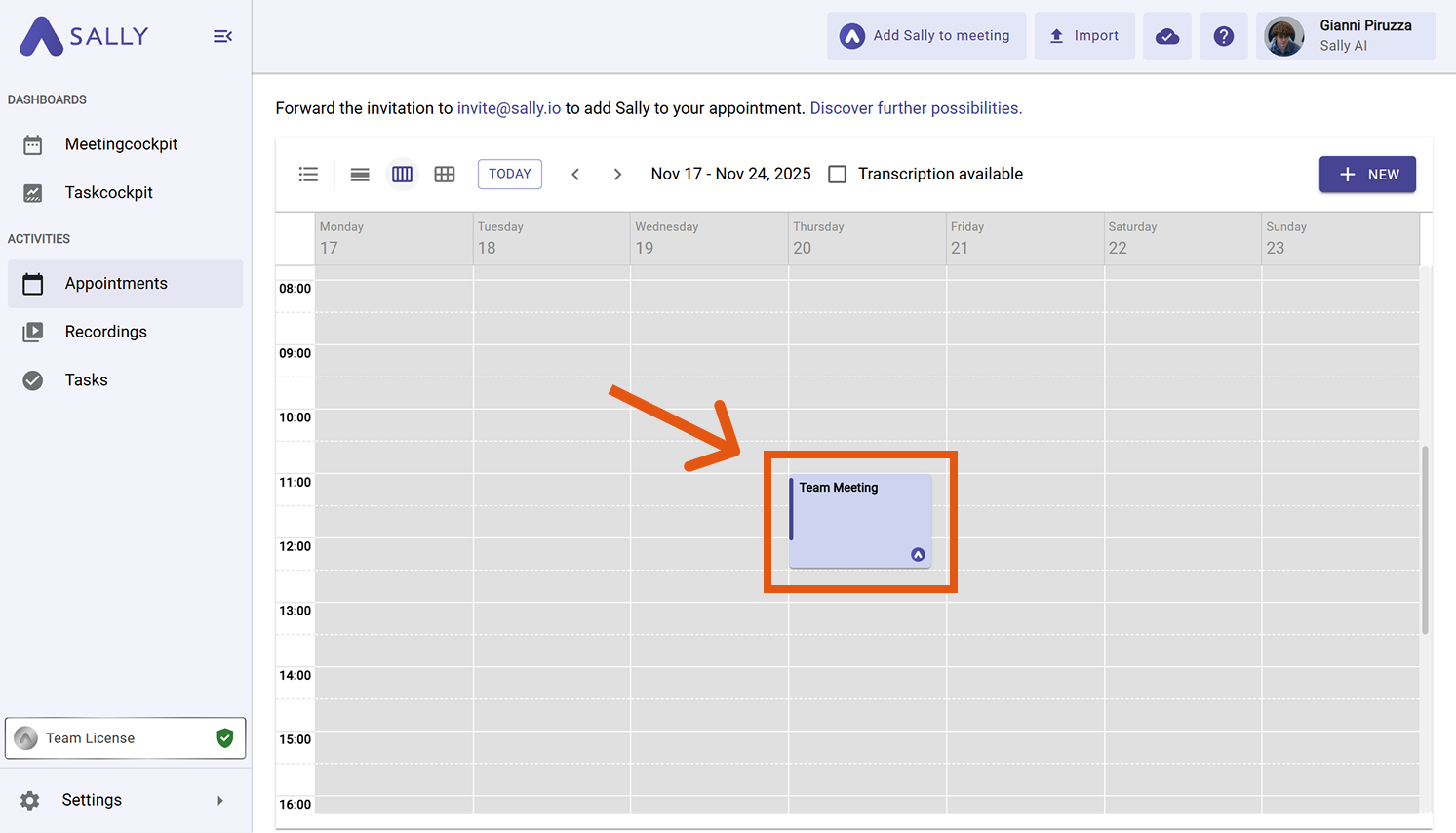1456x833 pixels.
Task: Collapse the sidebar with the menu icon
Action: point(222,36)
